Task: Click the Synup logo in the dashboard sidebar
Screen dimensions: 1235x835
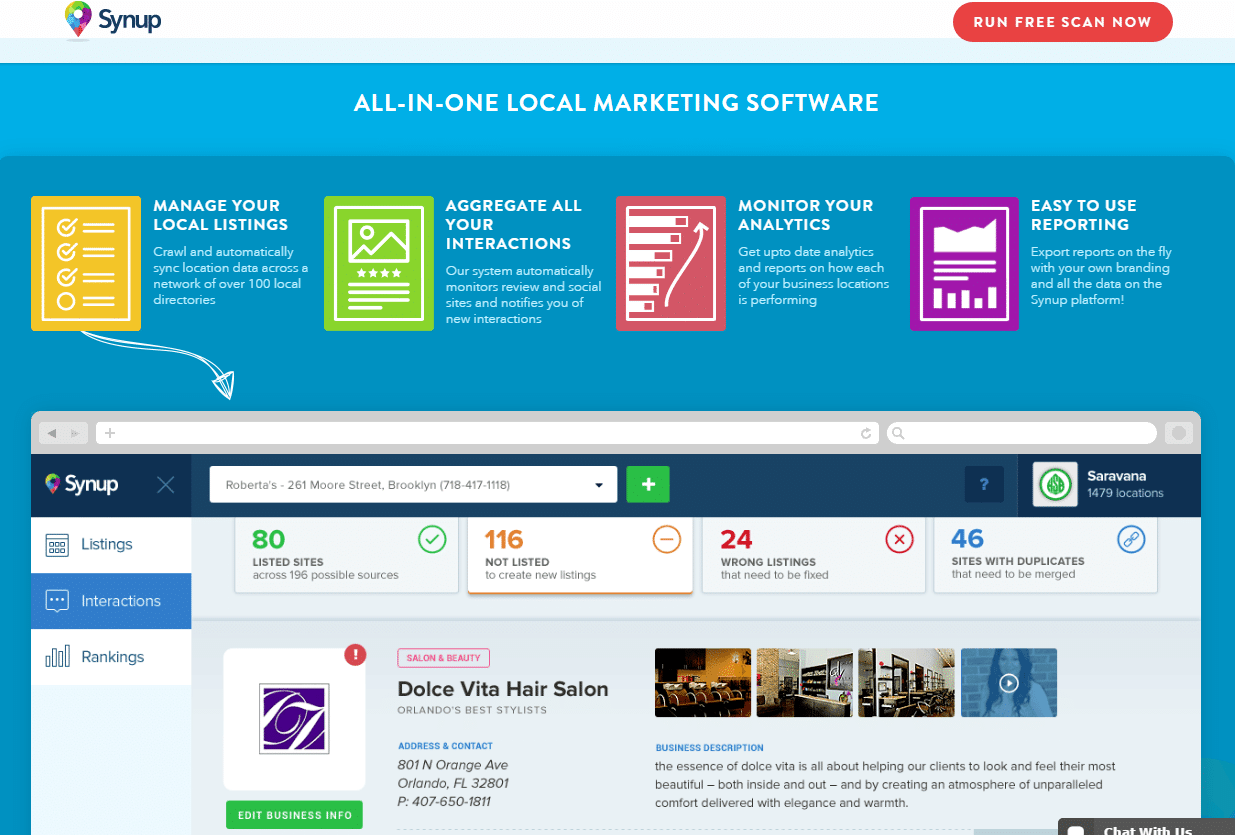Action: click(82, 484)
